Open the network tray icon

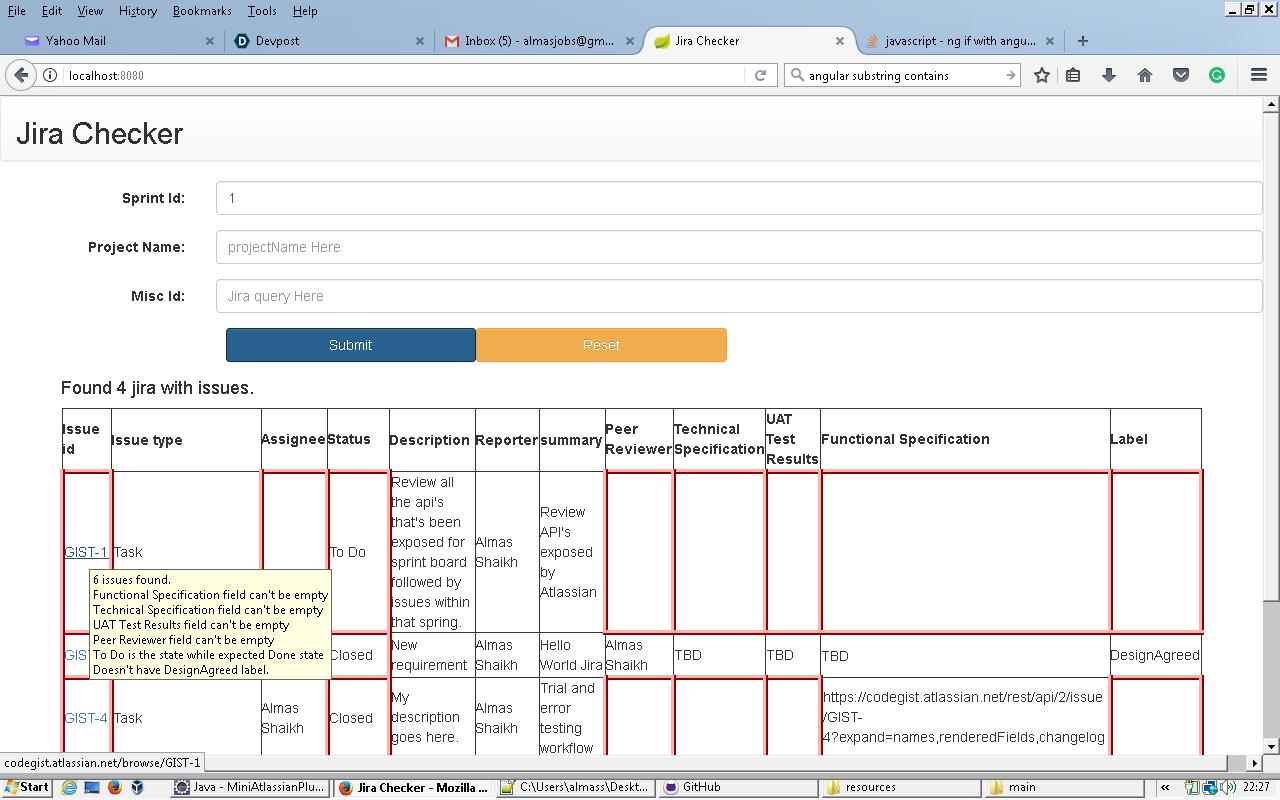point(1210,787)
